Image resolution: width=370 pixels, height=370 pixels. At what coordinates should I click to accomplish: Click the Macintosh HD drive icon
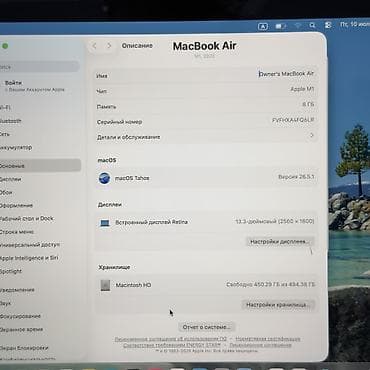click(x=105, y=285)
